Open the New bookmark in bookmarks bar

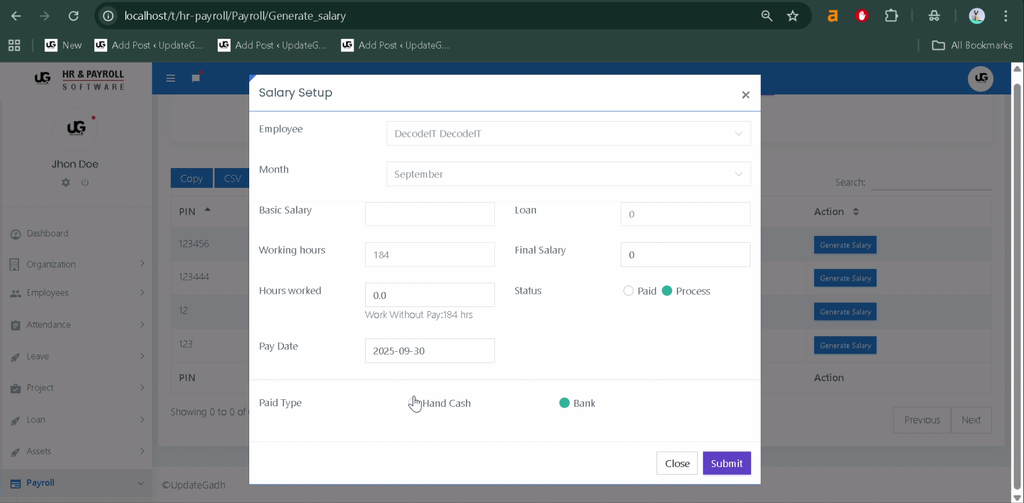[63, 45]
